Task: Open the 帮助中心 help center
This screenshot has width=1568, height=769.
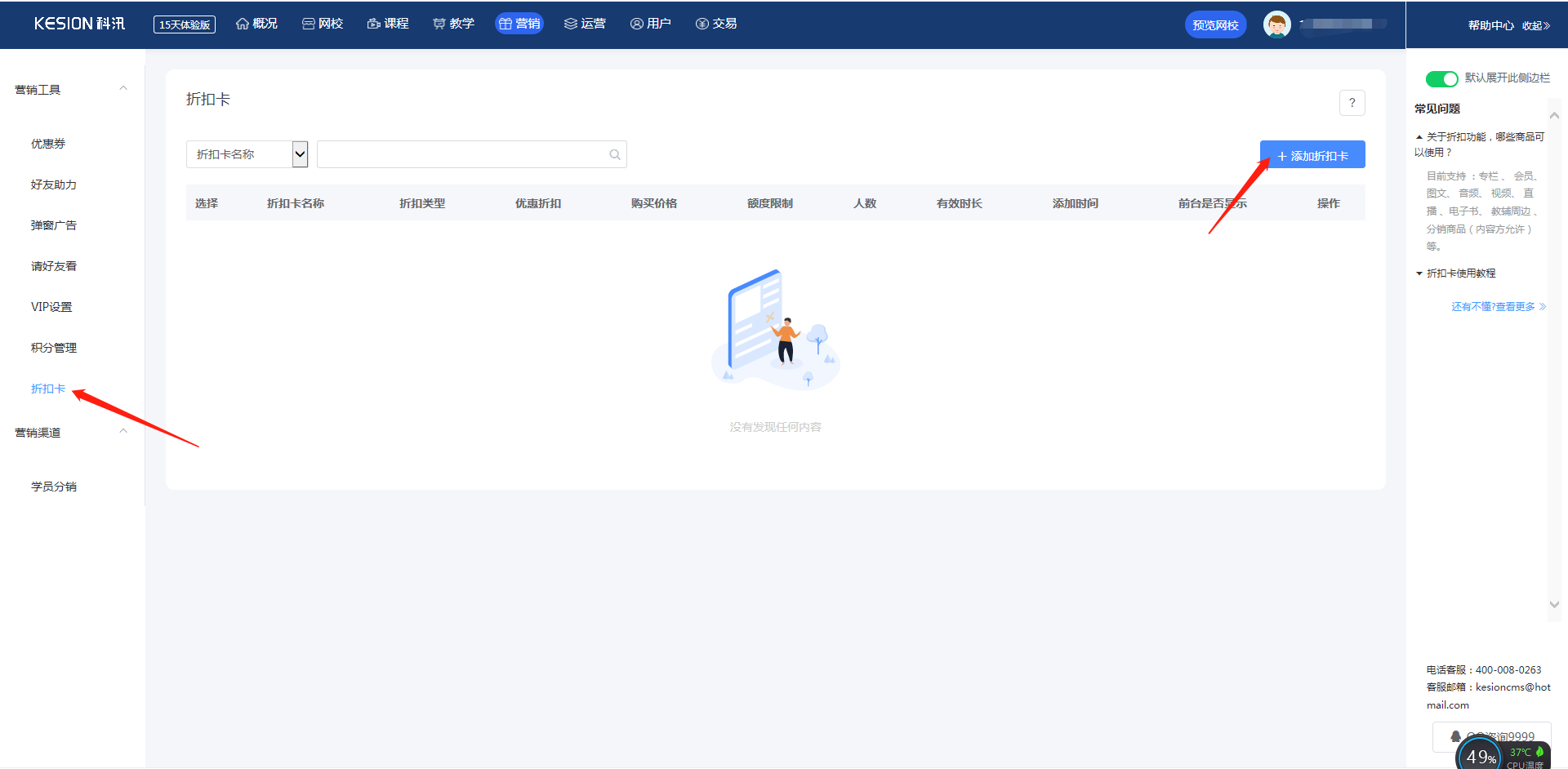Action: [x=1490, y=25]
